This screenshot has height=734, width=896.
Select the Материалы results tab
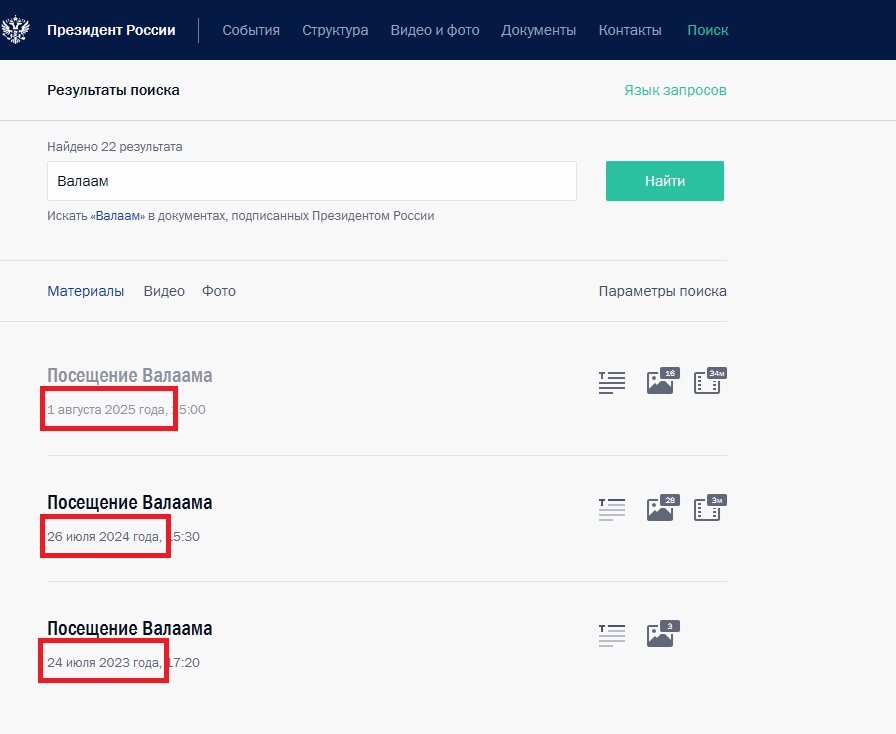tap(86, 291)
